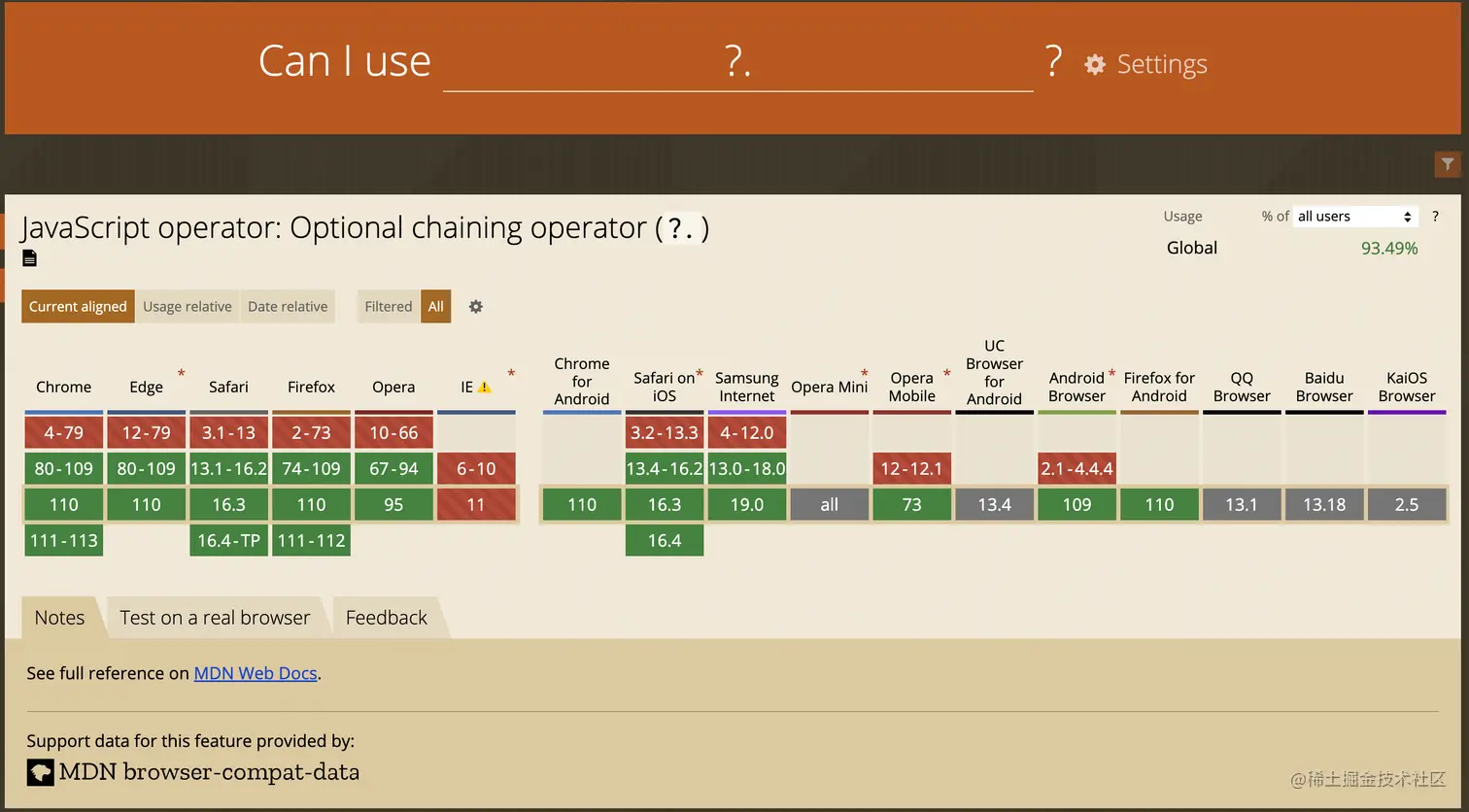1469x812 pixels.
Task: Follow the MDN Web Docs link
Action: click(x=256, y=673)
